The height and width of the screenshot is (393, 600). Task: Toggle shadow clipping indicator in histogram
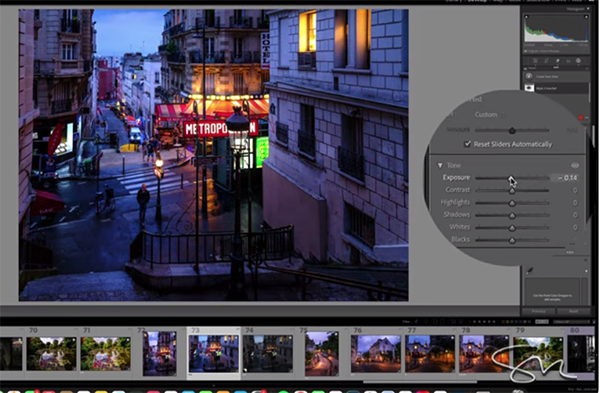point(526,17)
